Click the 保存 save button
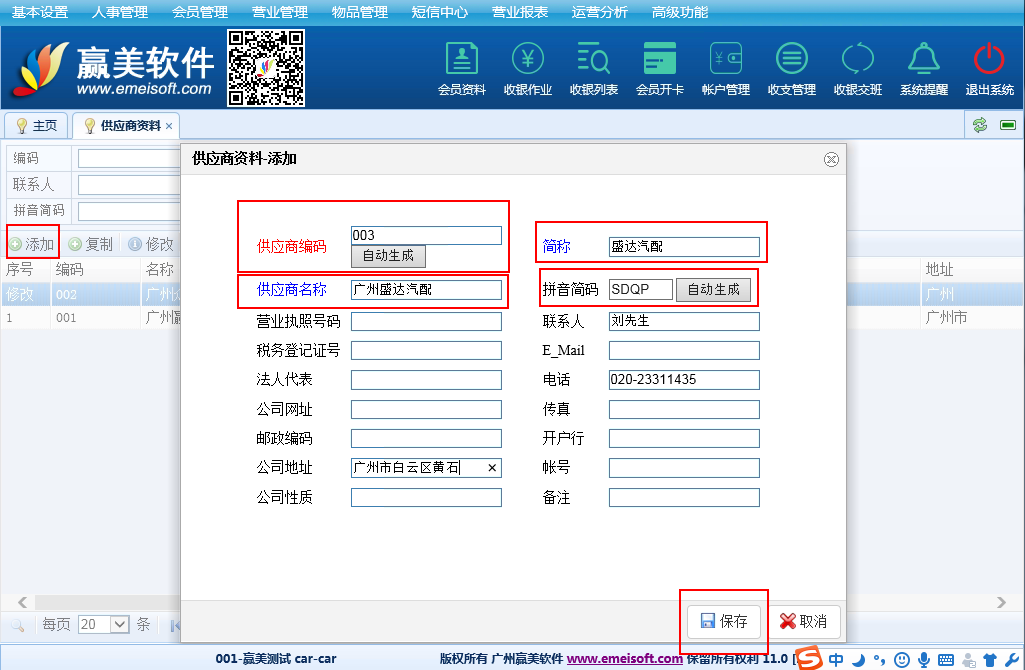Screen dimensions: 1025x670 (724, 621)
